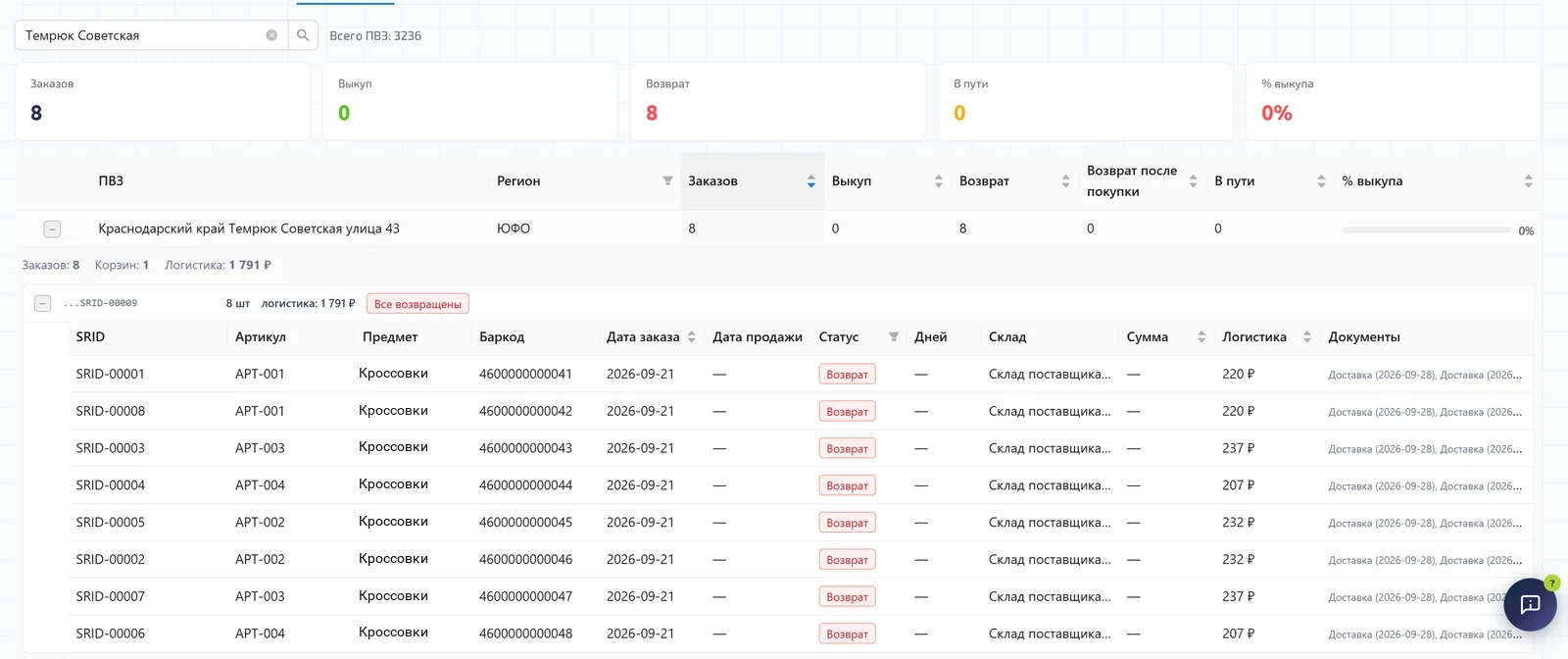Click the Склад column header

point(1007,337)
